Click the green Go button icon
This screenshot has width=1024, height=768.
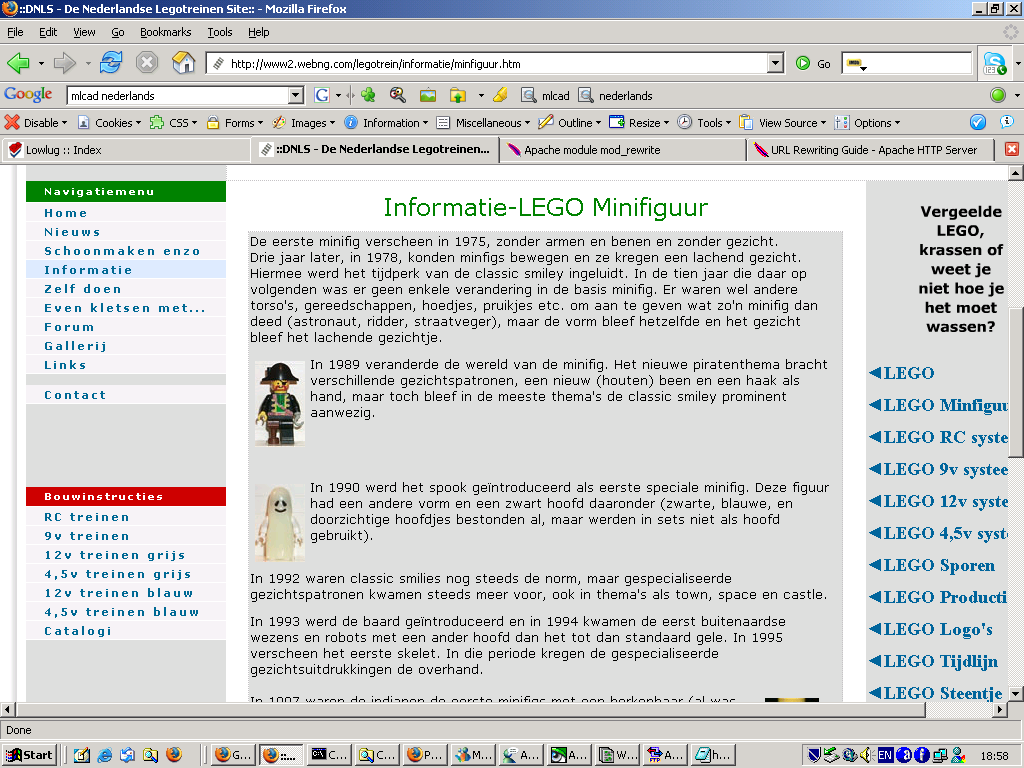pos(803,63)
